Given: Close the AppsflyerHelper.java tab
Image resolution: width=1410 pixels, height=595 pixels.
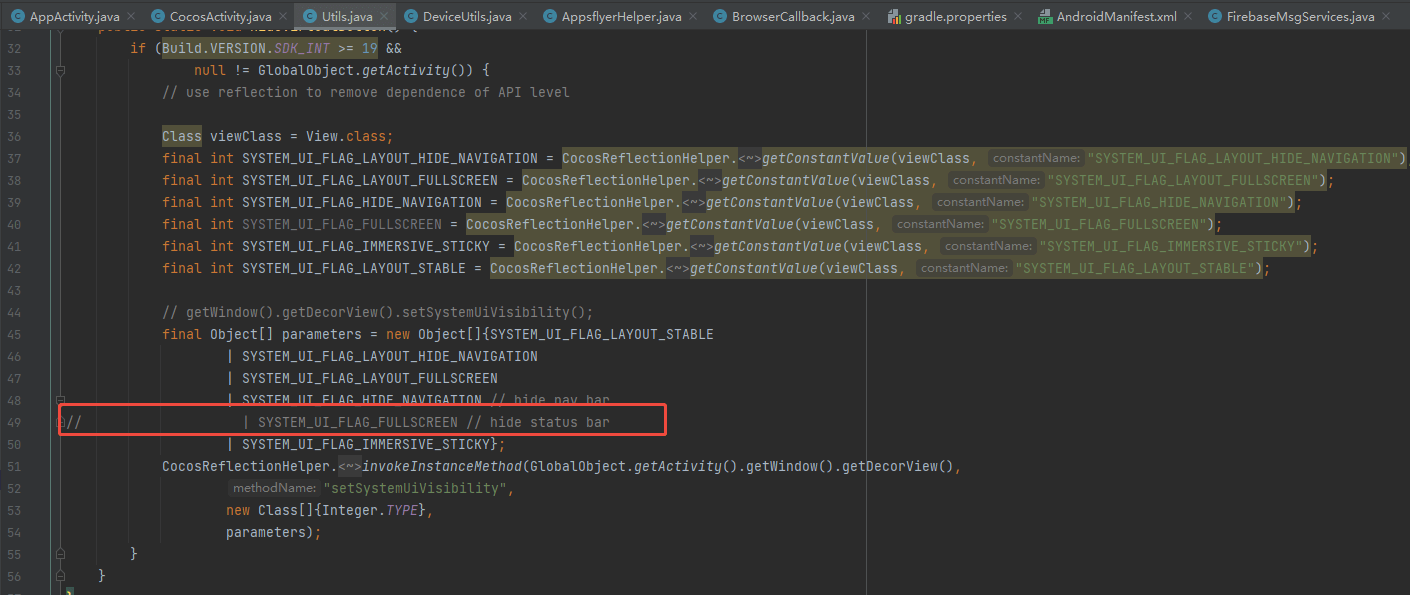Looking at the screenshot, I should (694, 17).
